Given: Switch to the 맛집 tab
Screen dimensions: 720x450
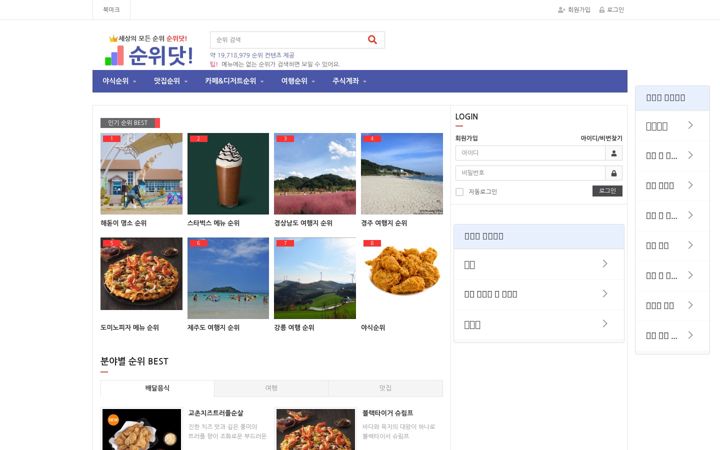Looking at the screenshot, I should point(386,388).
